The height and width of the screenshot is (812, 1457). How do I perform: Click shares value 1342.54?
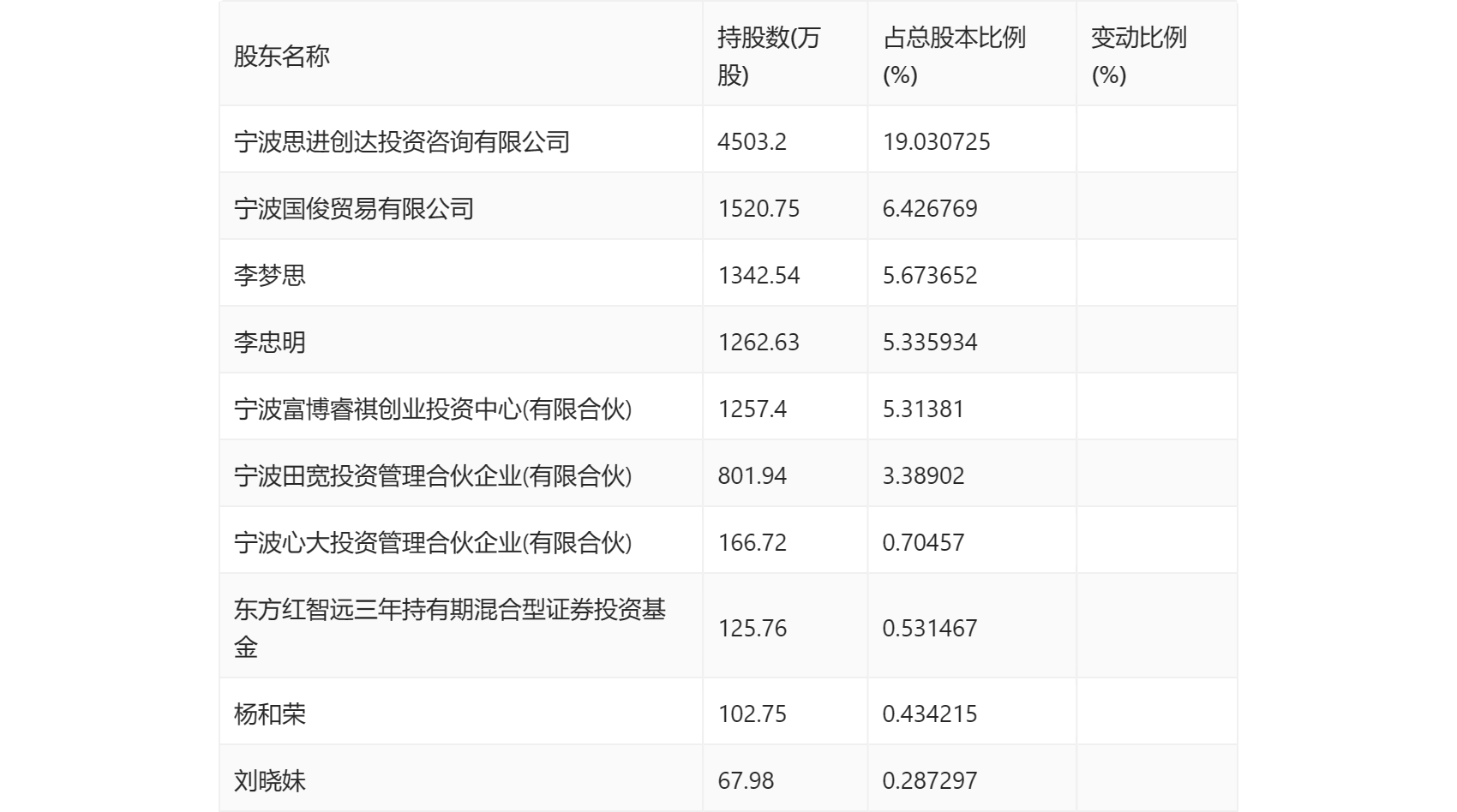[758, 275]
